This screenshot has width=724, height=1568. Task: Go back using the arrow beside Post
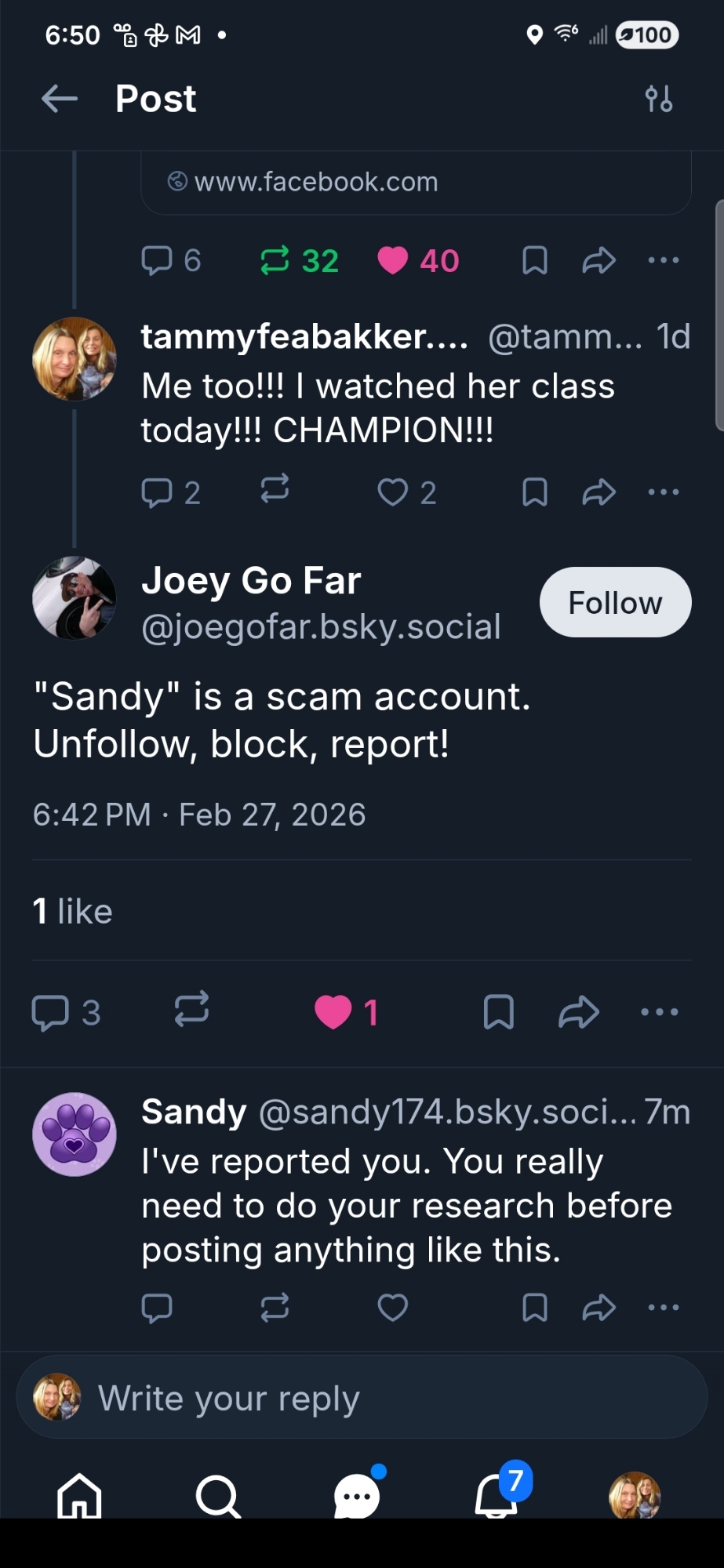[60, 99]
